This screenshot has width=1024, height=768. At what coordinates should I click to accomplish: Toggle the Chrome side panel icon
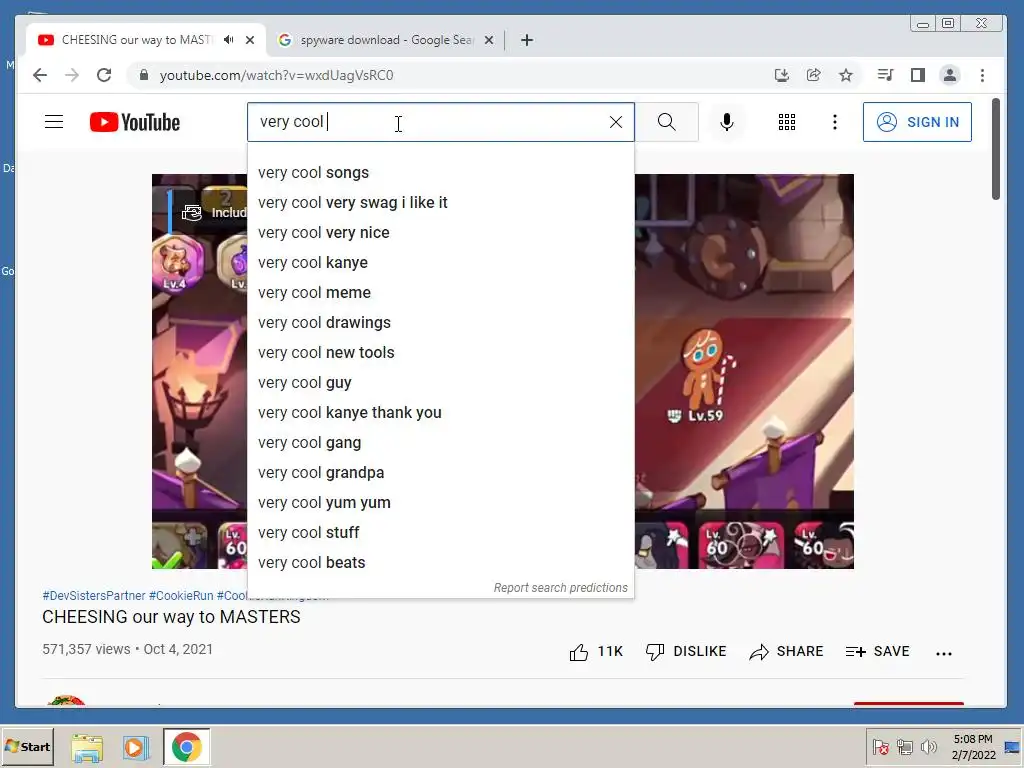pyautogui.click(x=918, y=75)
